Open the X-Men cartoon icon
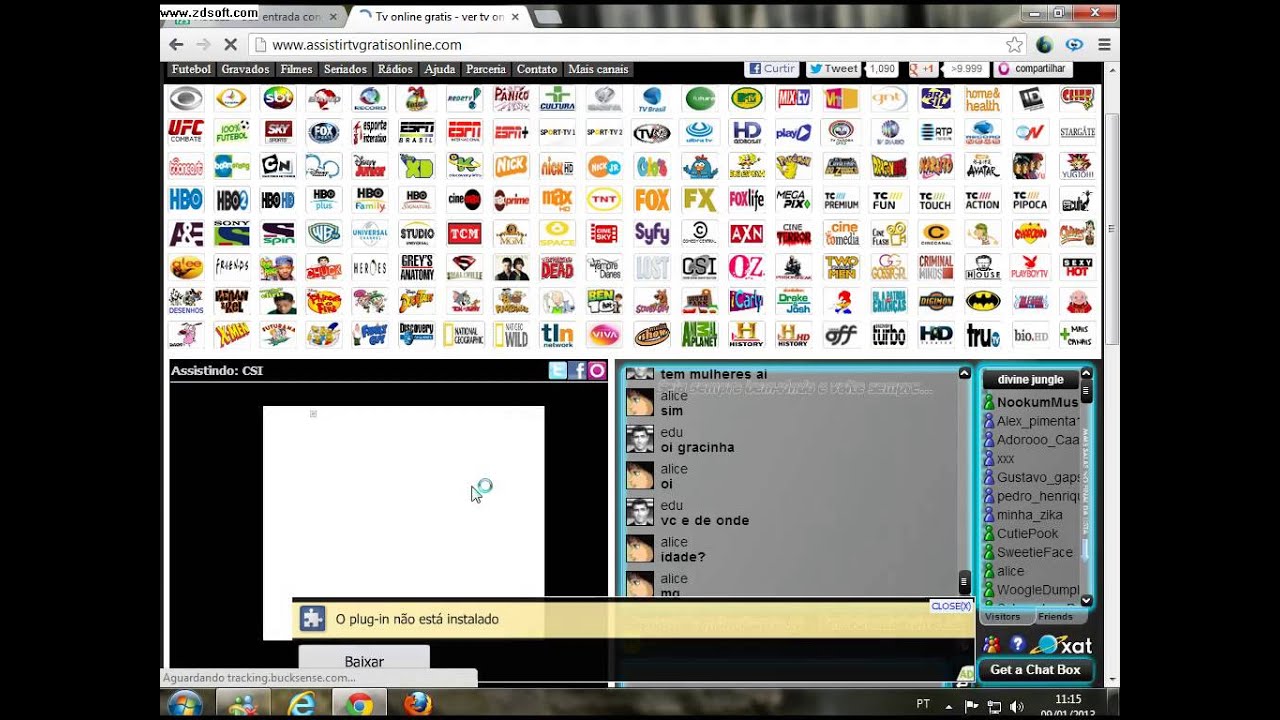This screenshot has width=1280, height=720. [x=232, y=334]
